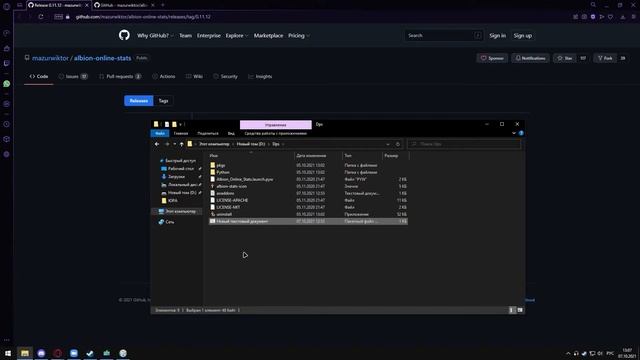This screenshot has height=360, width=640.
Task: Click the Notifications button
Action: click(x=530, y=58)
